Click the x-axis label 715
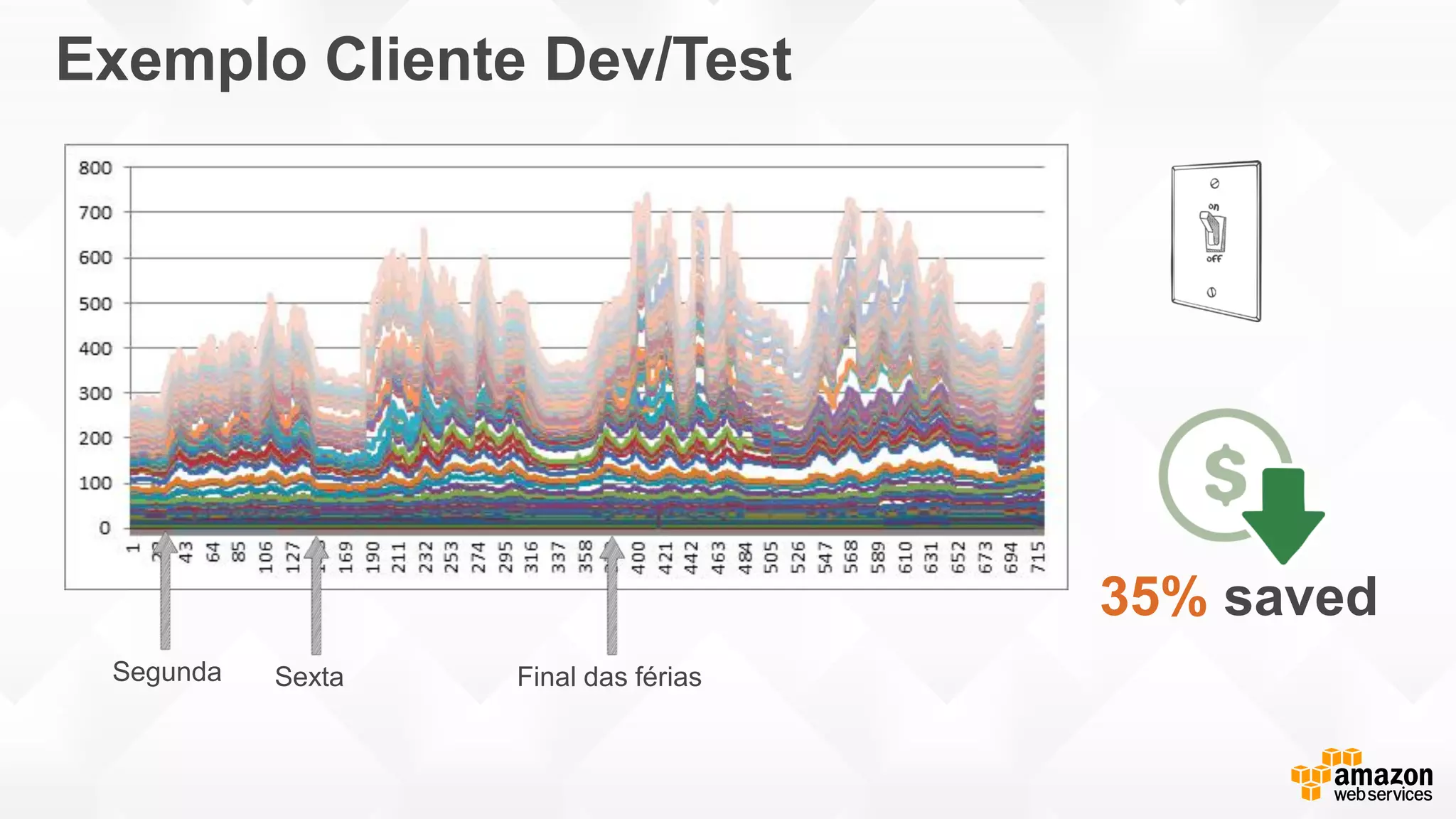The height and width of the screenshot is (819, 1456). 1038,557
